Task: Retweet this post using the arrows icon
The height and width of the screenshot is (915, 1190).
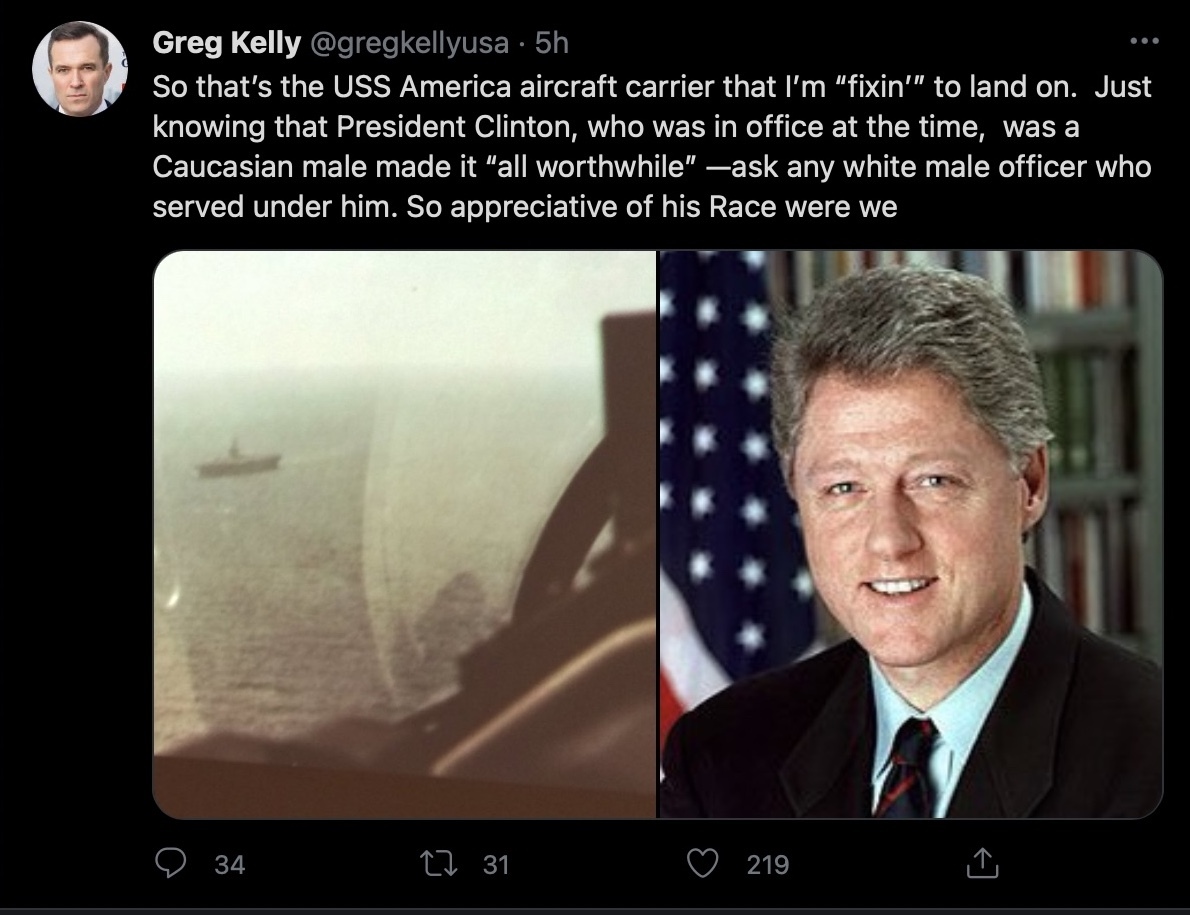Action: click(x=440, y=864)
